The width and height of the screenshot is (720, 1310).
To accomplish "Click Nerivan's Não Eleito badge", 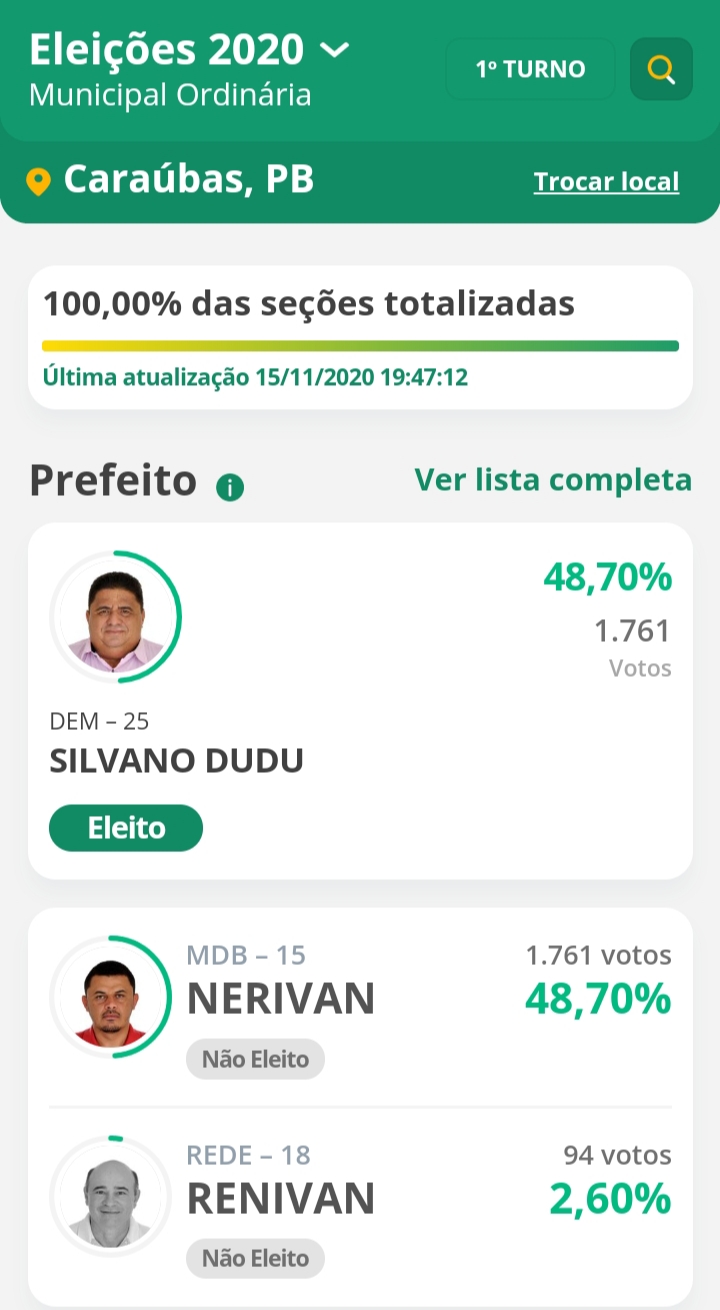I will coord(255,1059).
